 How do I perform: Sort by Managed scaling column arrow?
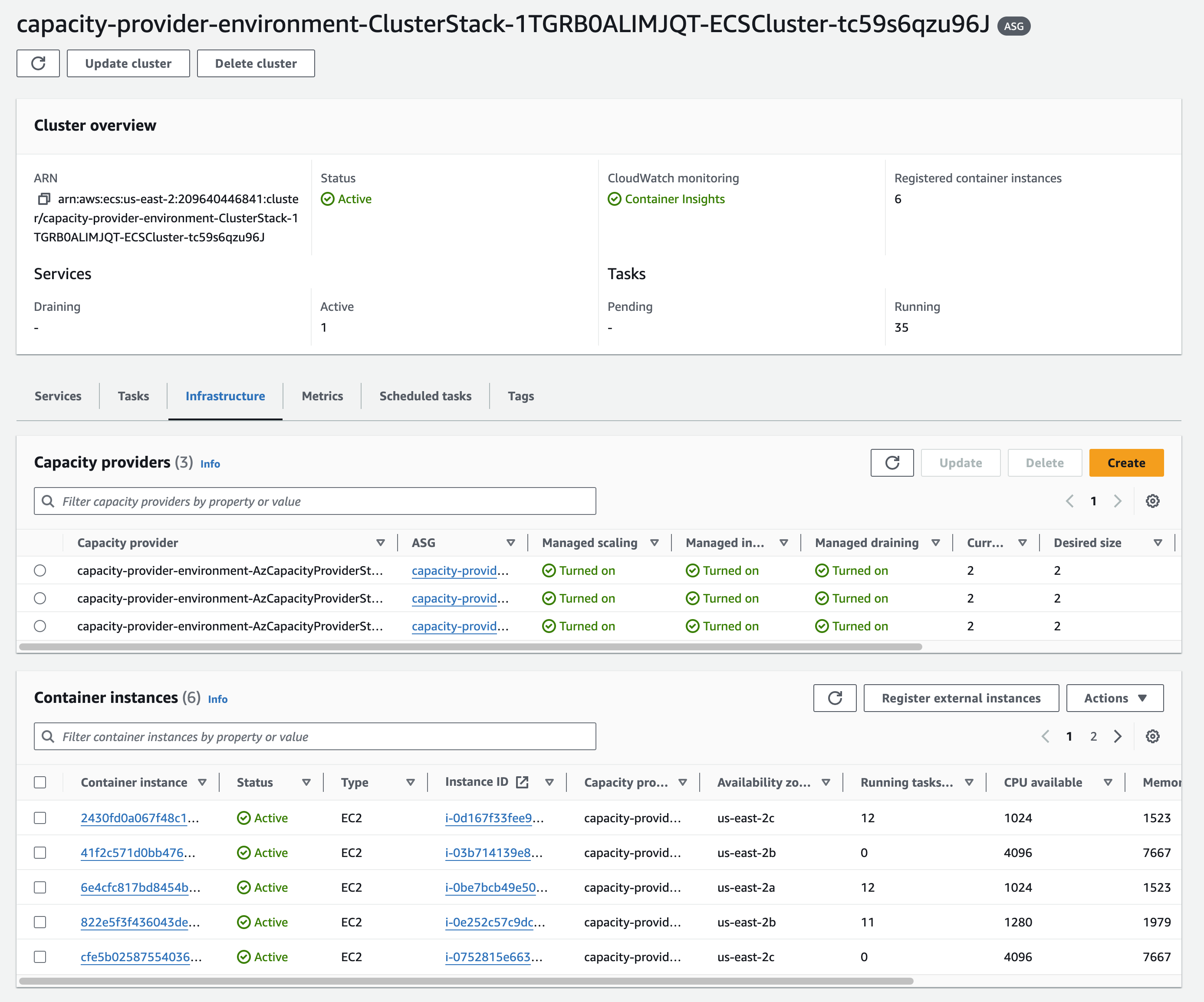(x=654, y=543)
